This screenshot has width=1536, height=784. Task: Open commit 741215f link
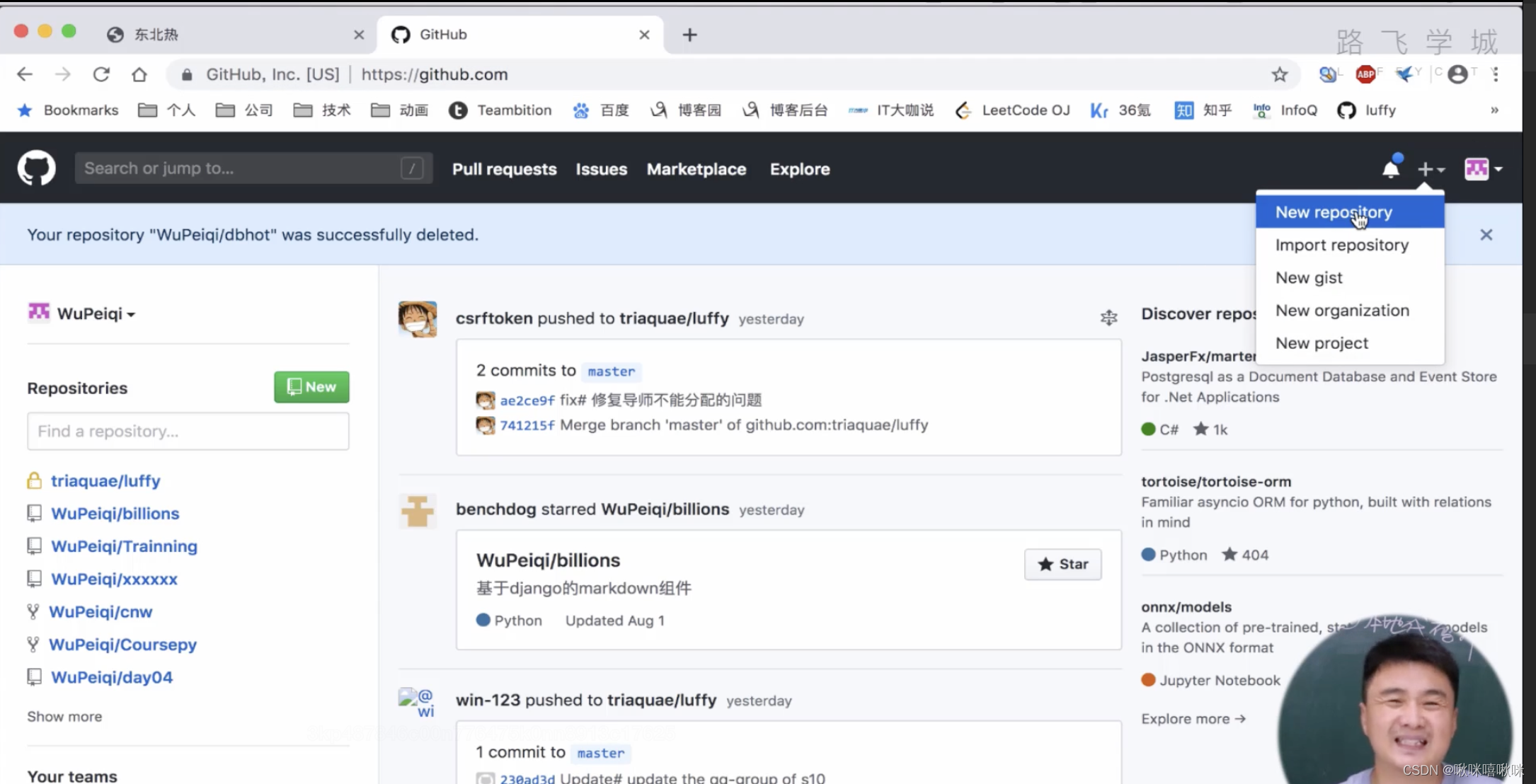coord(527,425)
